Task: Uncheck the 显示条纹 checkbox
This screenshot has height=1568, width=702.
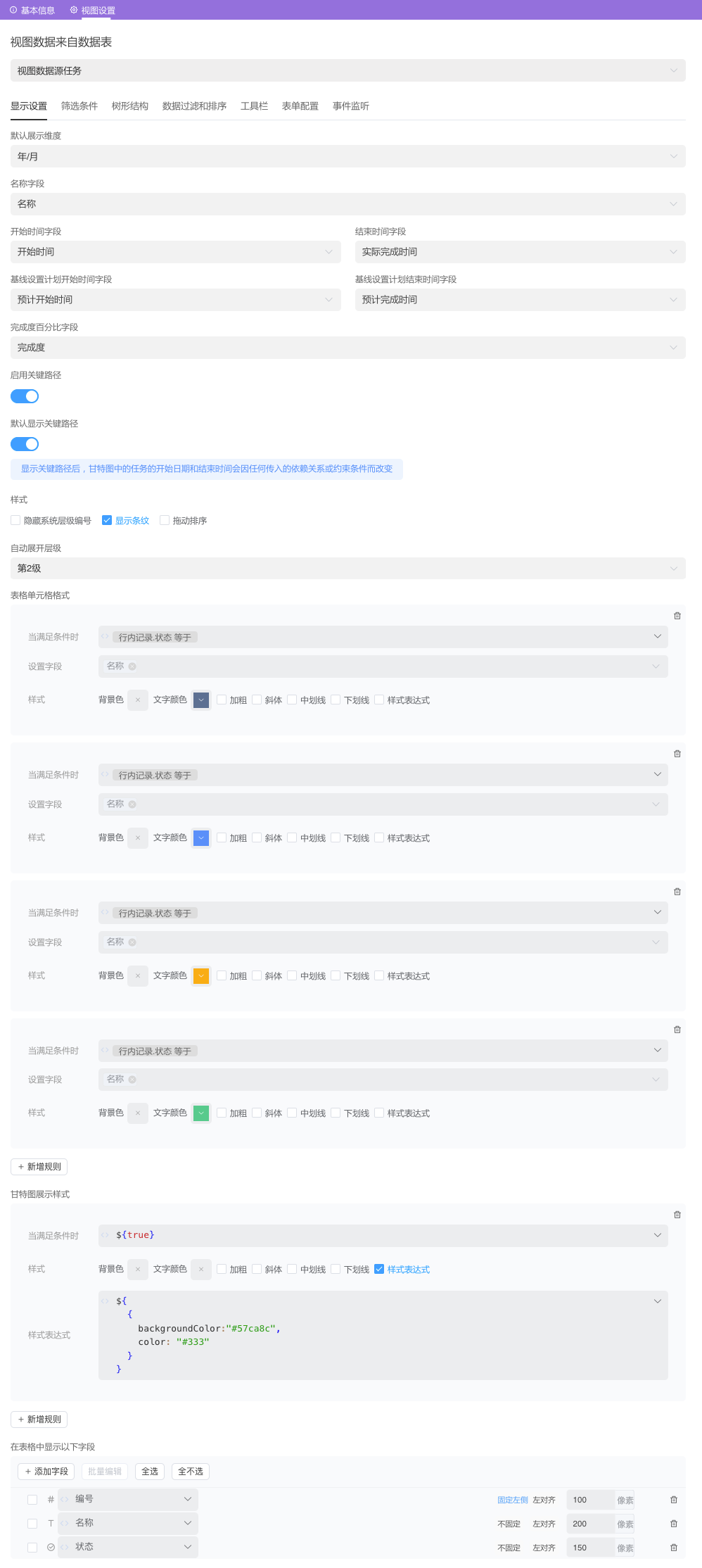Action: (107, 520)
